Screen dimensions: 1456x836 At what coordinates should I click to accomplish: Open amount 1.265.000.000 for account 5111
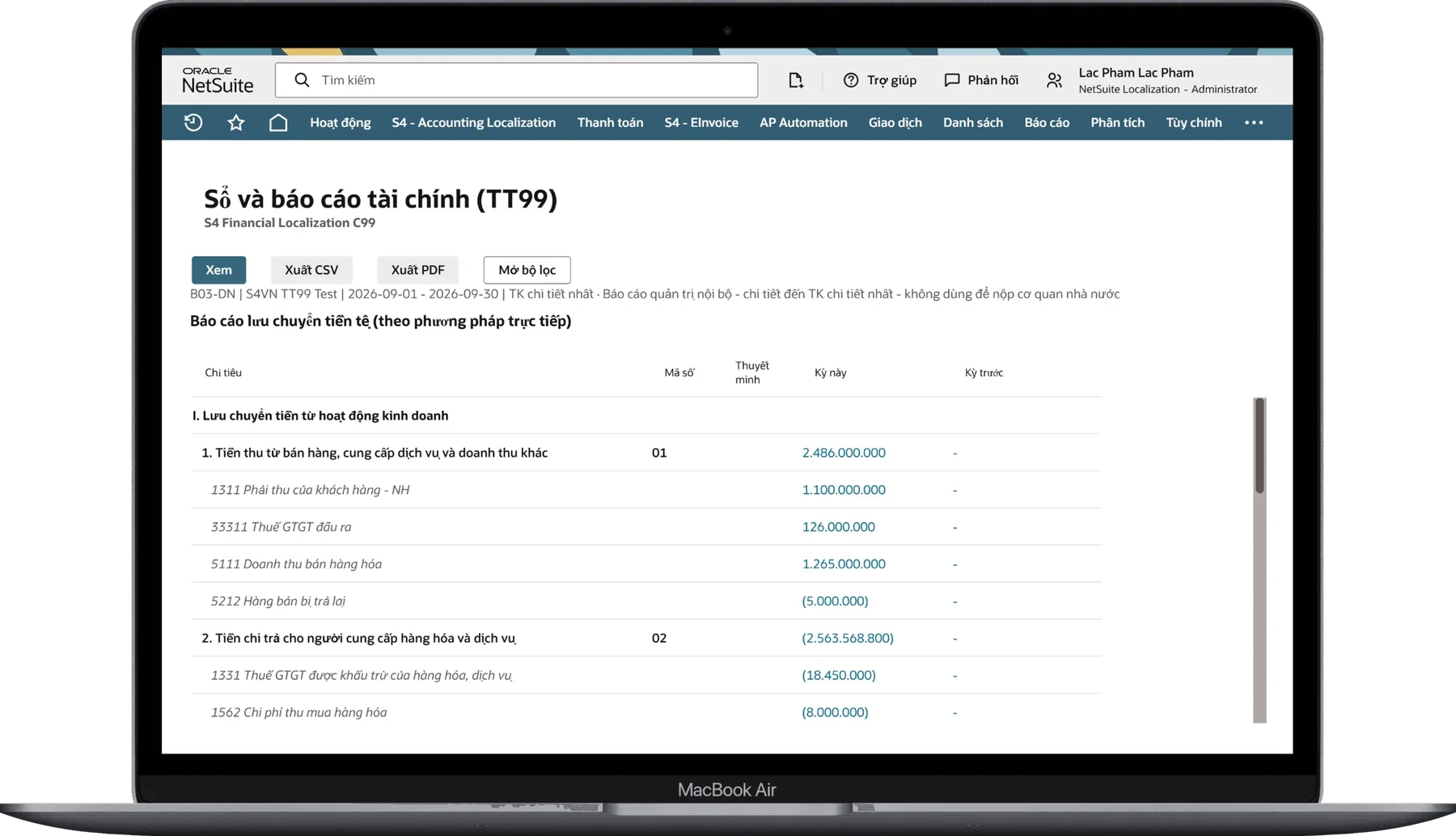click(x=844, y=564)
